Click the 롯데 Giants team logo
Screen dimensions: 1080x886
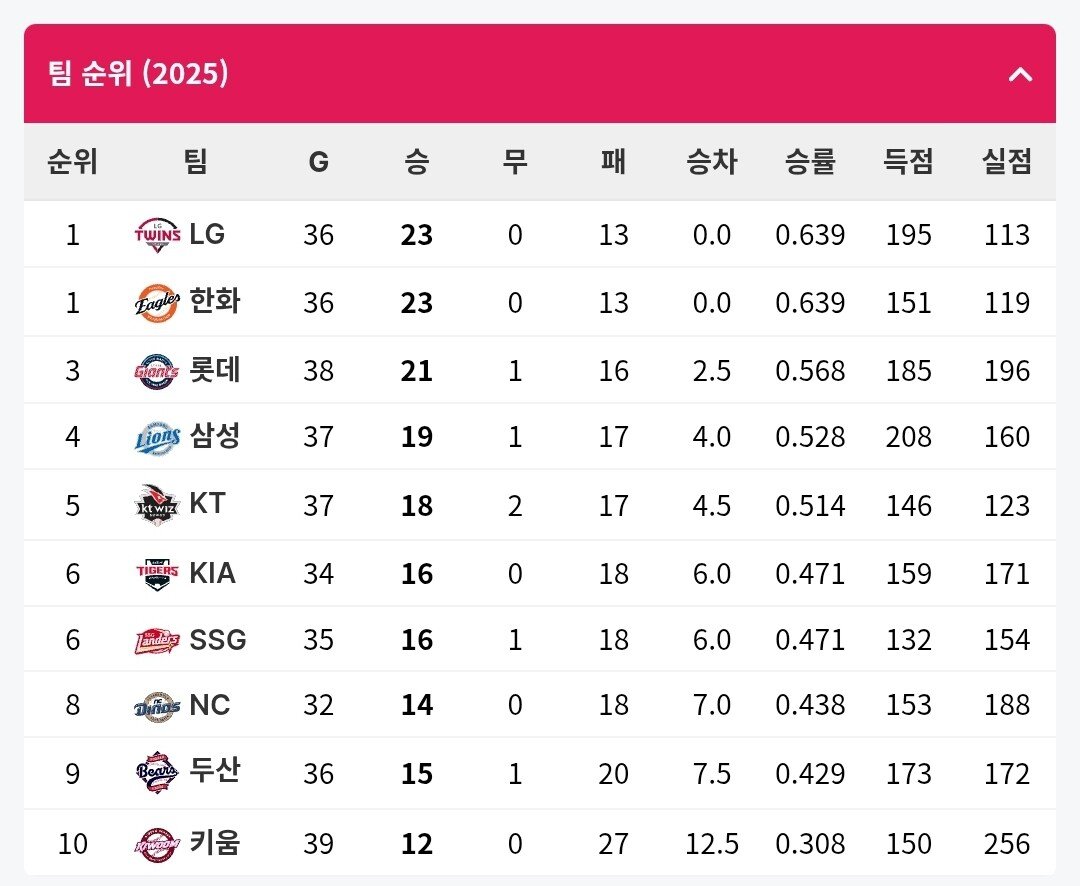tap(158, 371)
